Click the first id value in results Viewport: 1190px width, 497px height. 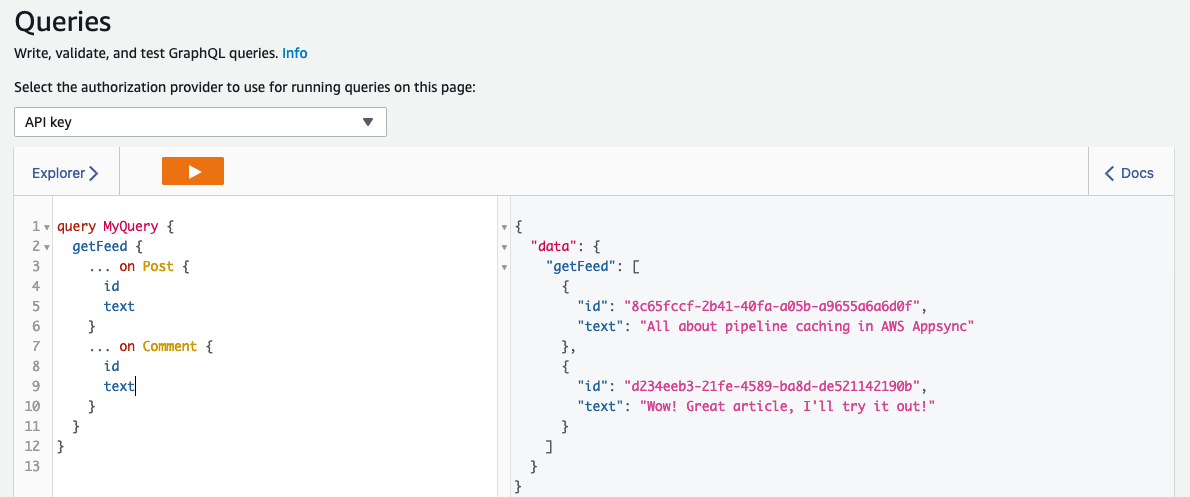[x=772, y=307]
